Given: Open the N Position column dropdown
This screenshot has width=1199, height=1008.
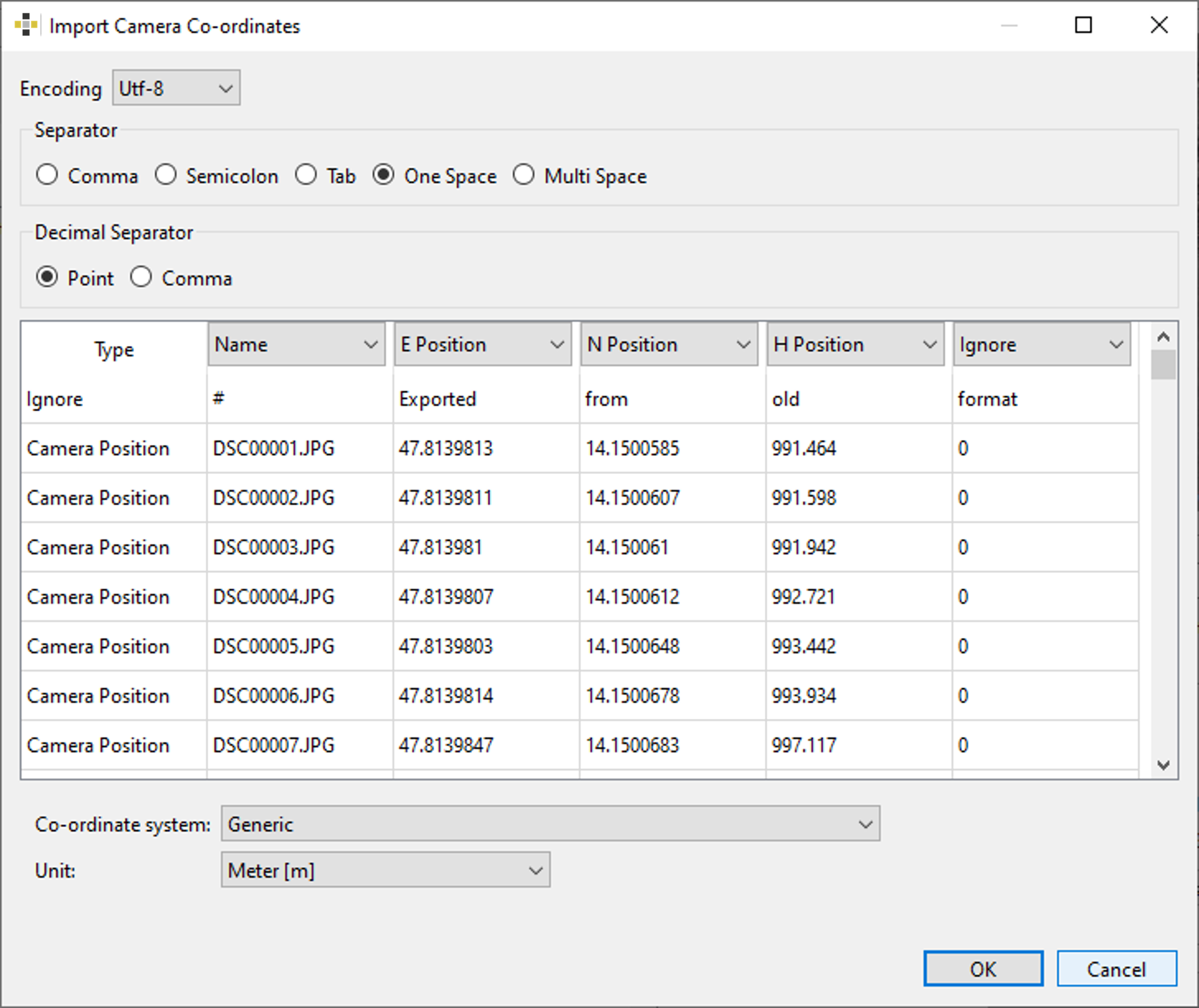Looking at the screenshot, I should coord(669,345).
